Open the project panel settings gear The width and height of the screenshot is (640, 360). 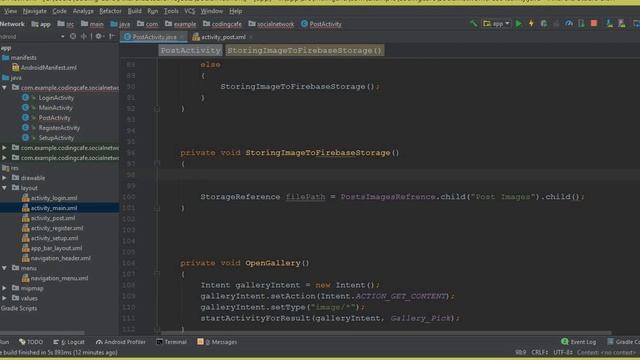pyautogui.click(x=98, y=37)
